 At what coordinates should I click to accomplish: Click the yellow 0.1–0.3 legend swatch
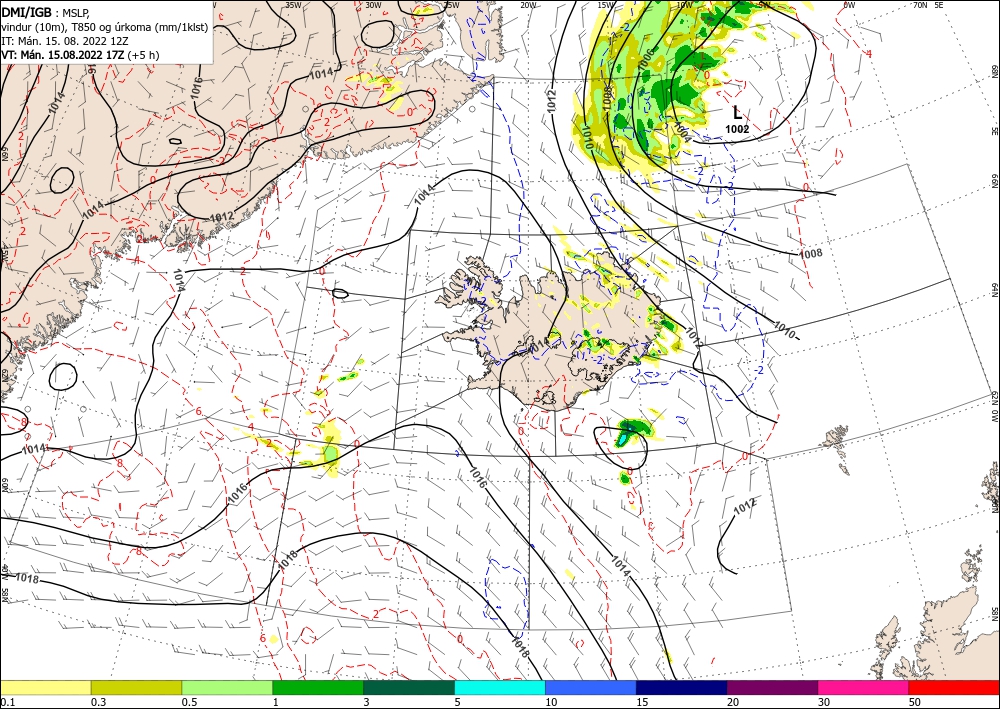click(x=45, y=687)
